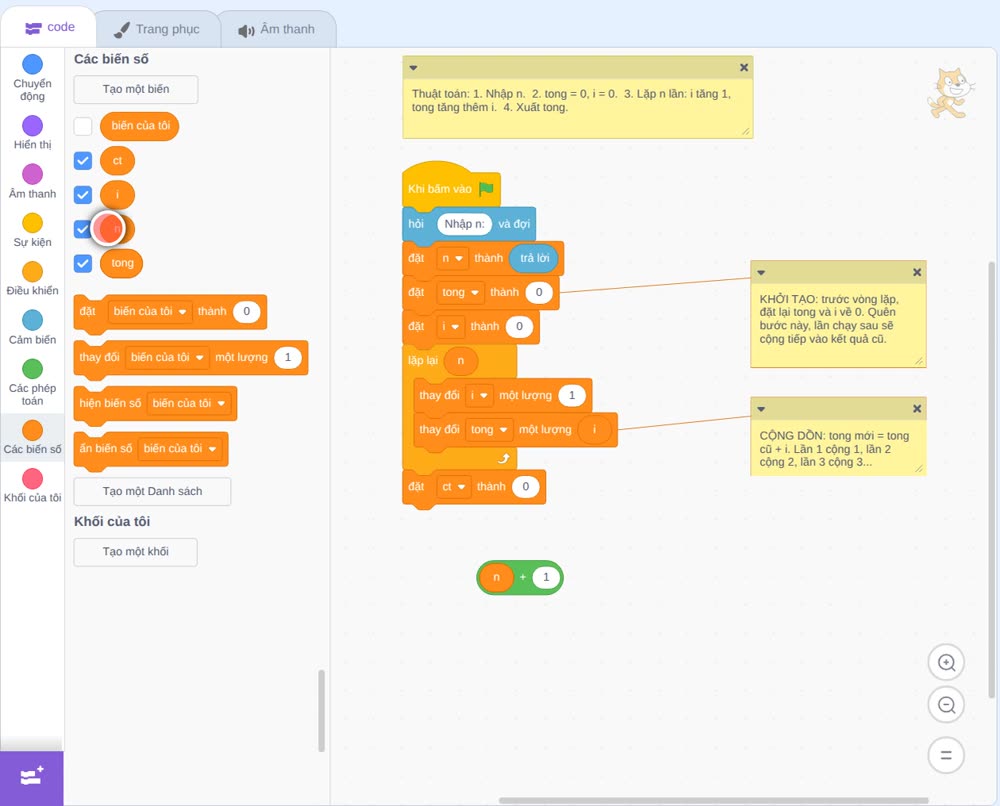The width and height of the screenshot is (1000, 806).
Task: Click the Tạo một khối button
Action: 136,552
